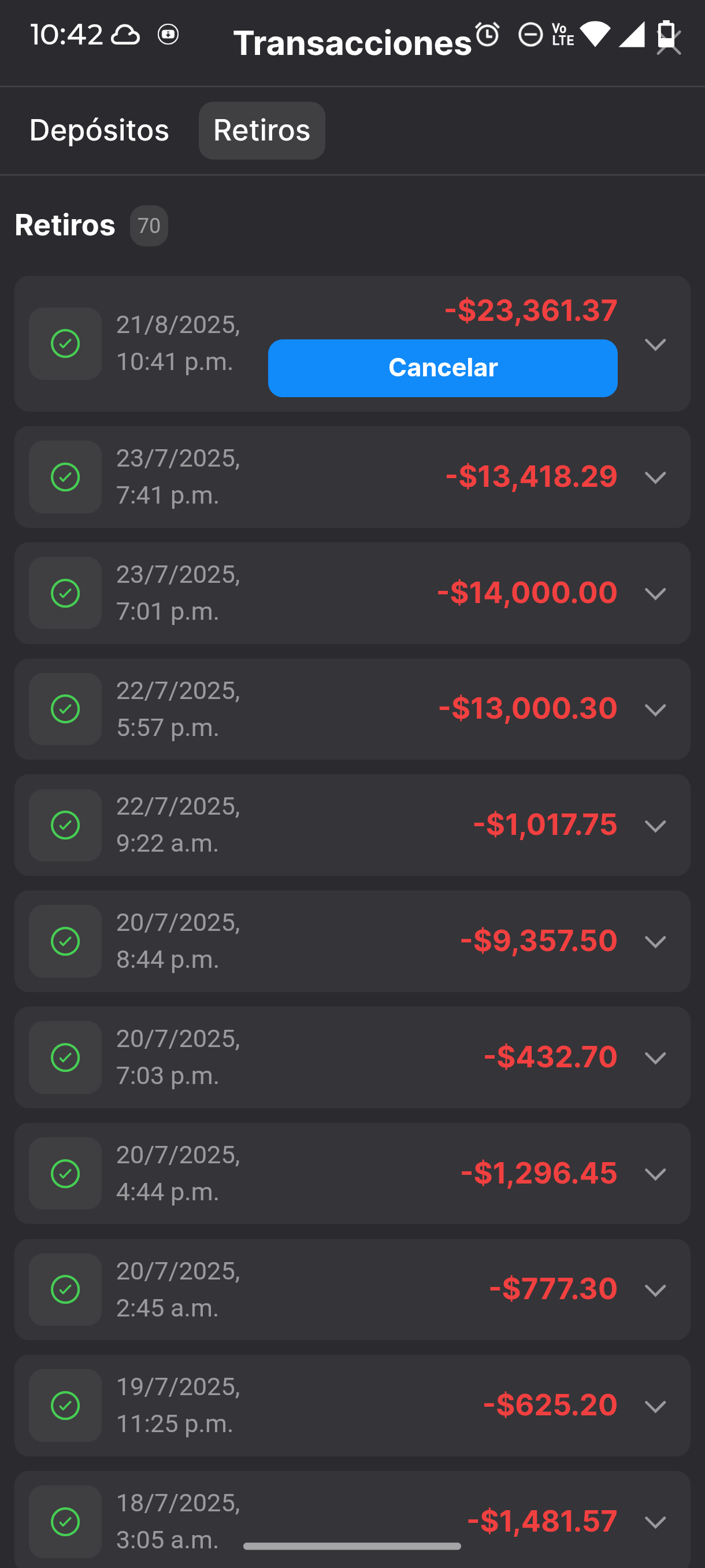Screen dimensions: 705x1568
Task: Tap the alarm clock icon in status bar
Action: point(487,35)
